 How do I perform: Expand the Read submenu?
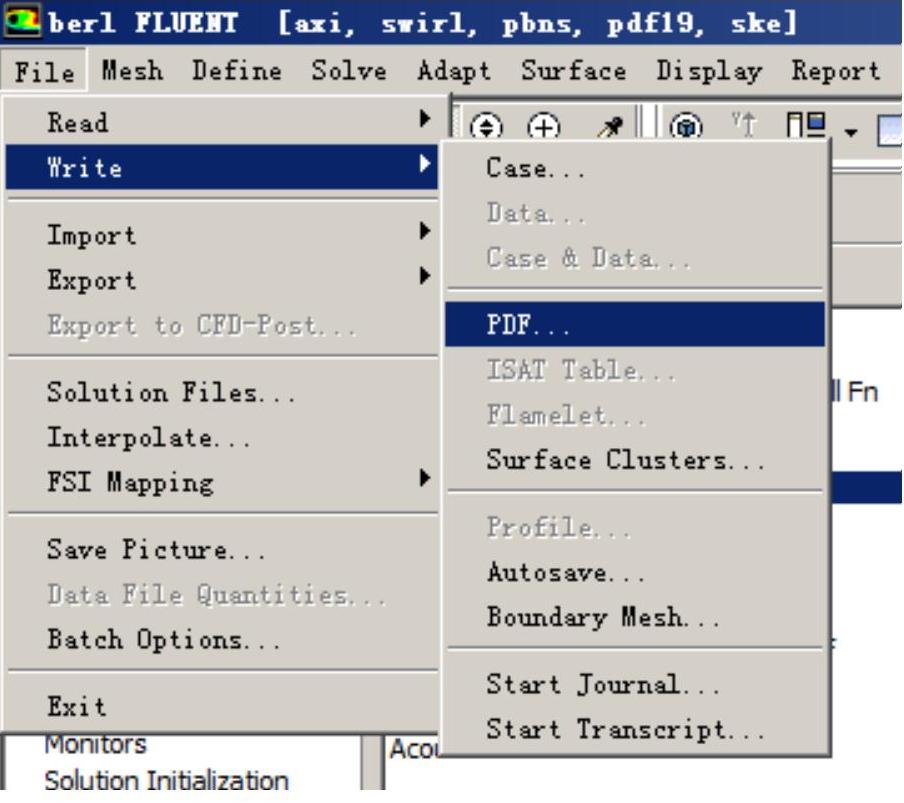coord(222,122)
